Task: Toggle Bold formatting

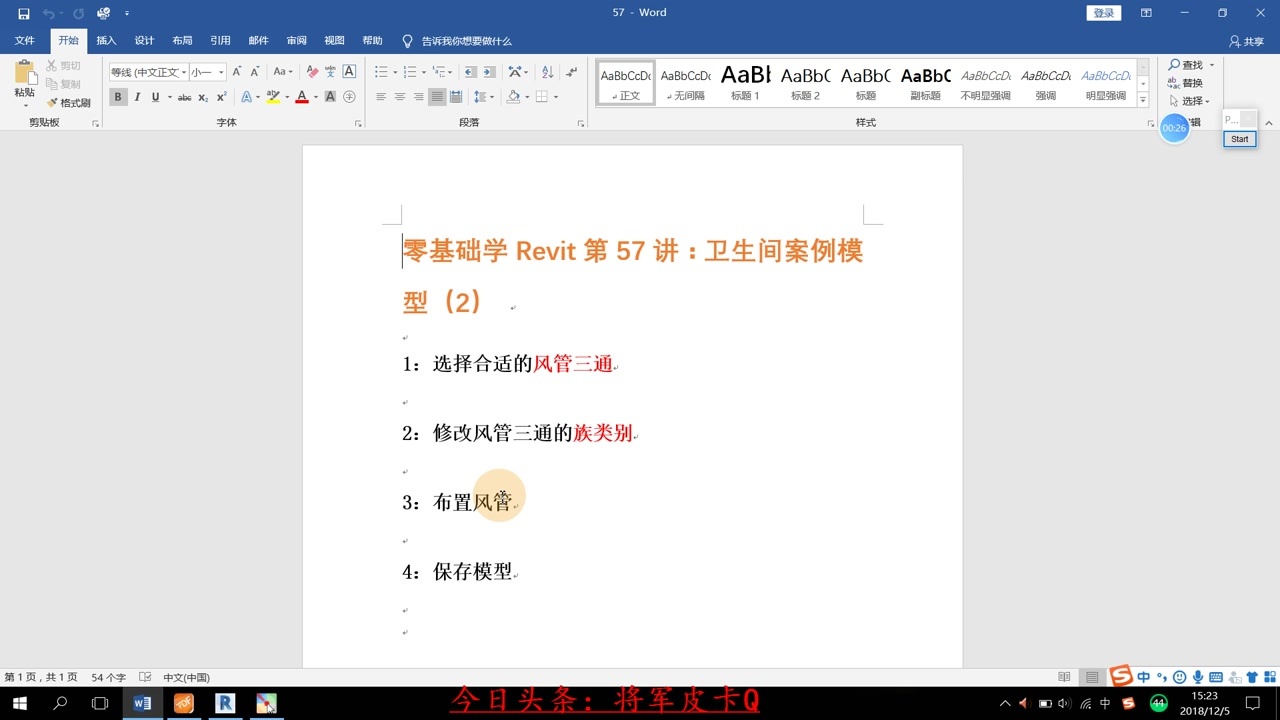Action: [x=118, y=97]
